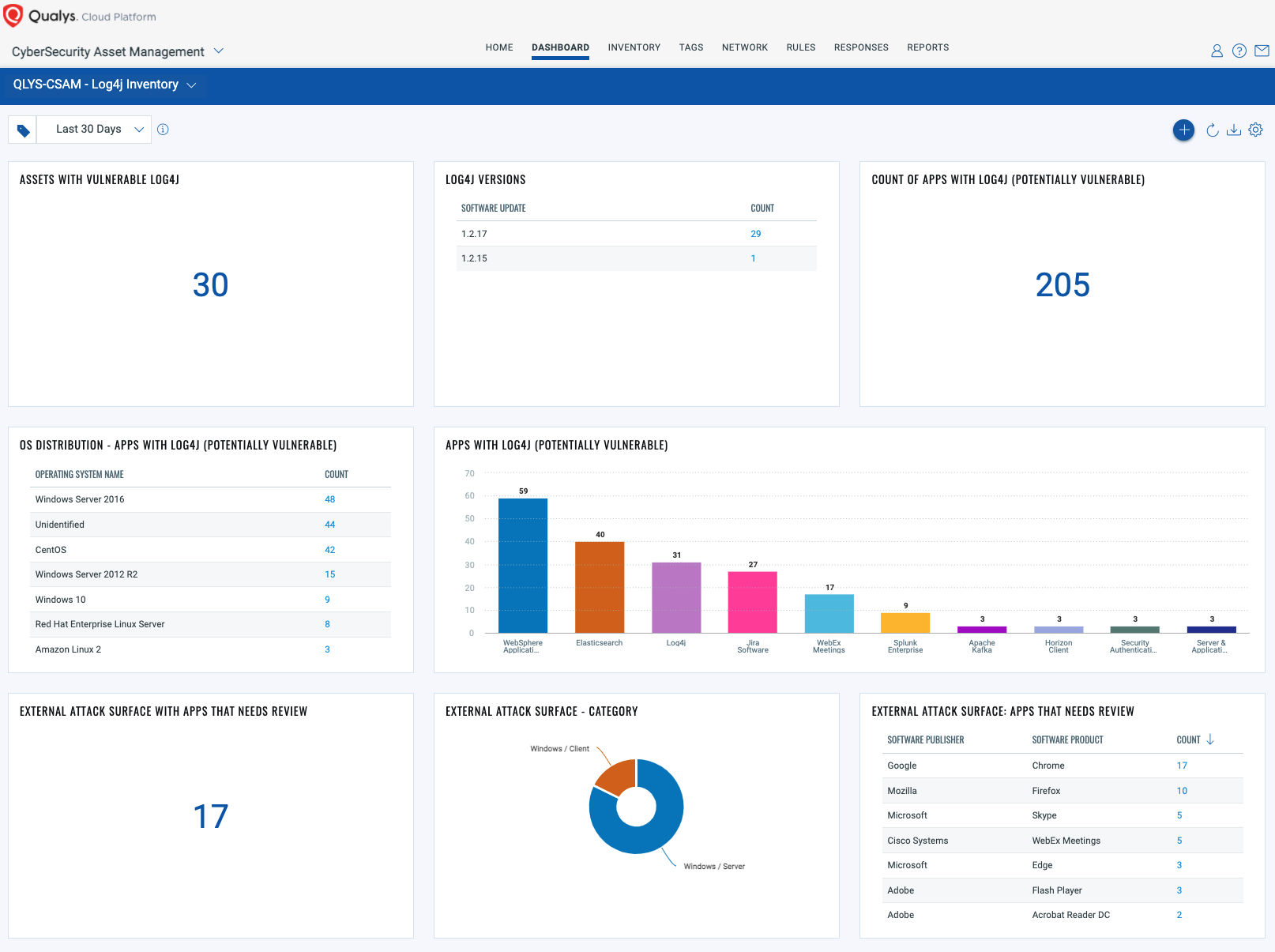Open count 3 for Microsoft Edge
The width and height of the screenshot is (1275, 952).
pyautogui.click(x=1179, y=865)
